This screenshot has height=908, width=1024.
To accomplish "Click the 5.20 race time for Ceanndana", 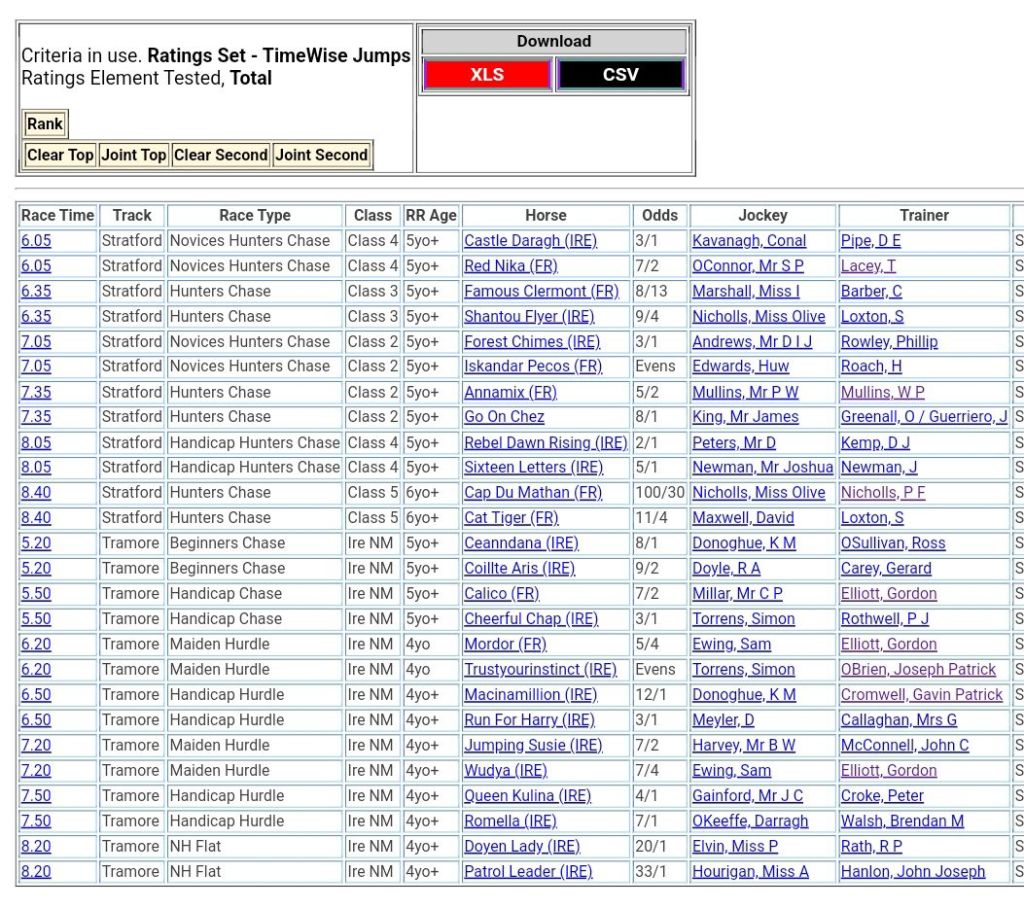I will [x=36, y=543].
